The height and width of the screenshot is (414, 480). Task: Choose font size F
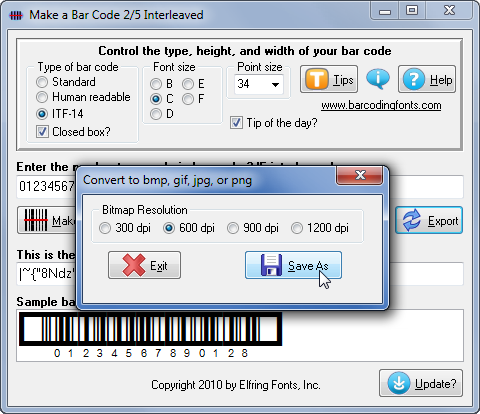coord(193,99)
